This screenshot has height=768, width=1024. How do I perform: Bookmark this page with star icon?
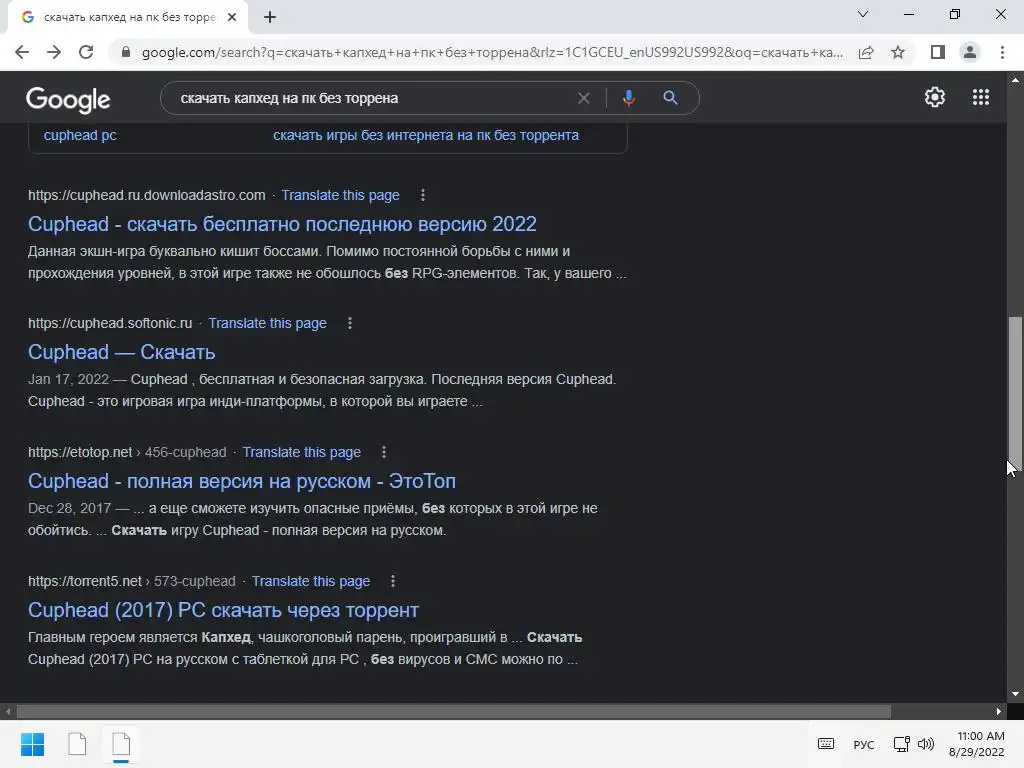[898, 52]
